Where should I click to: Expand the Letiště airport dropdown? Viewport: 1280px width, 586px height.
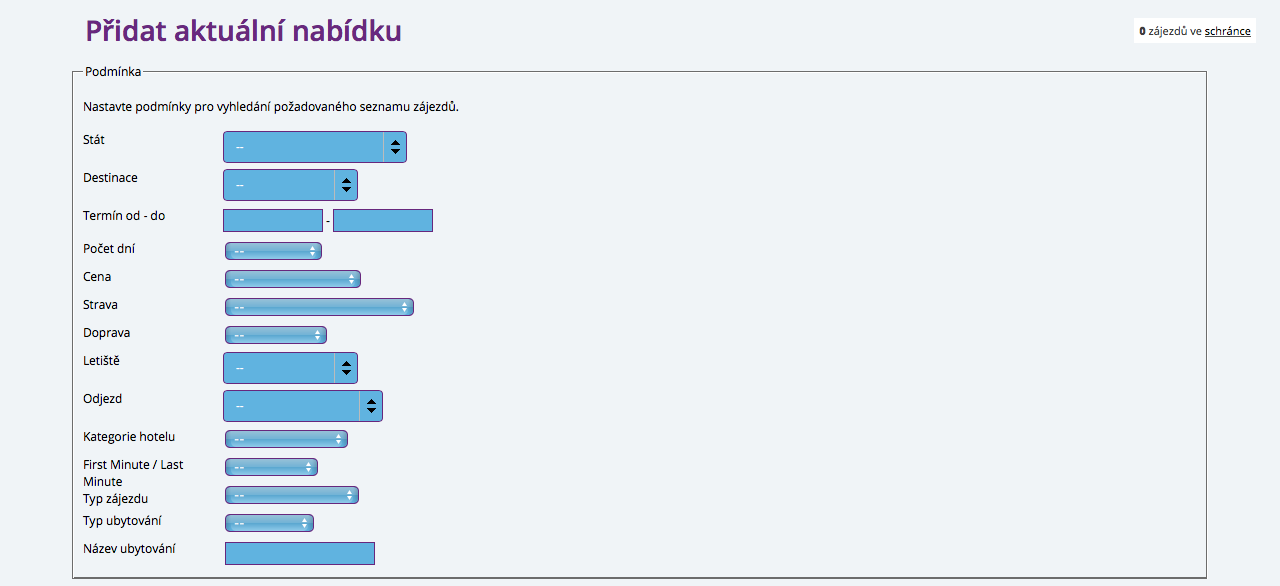[290, 368]
